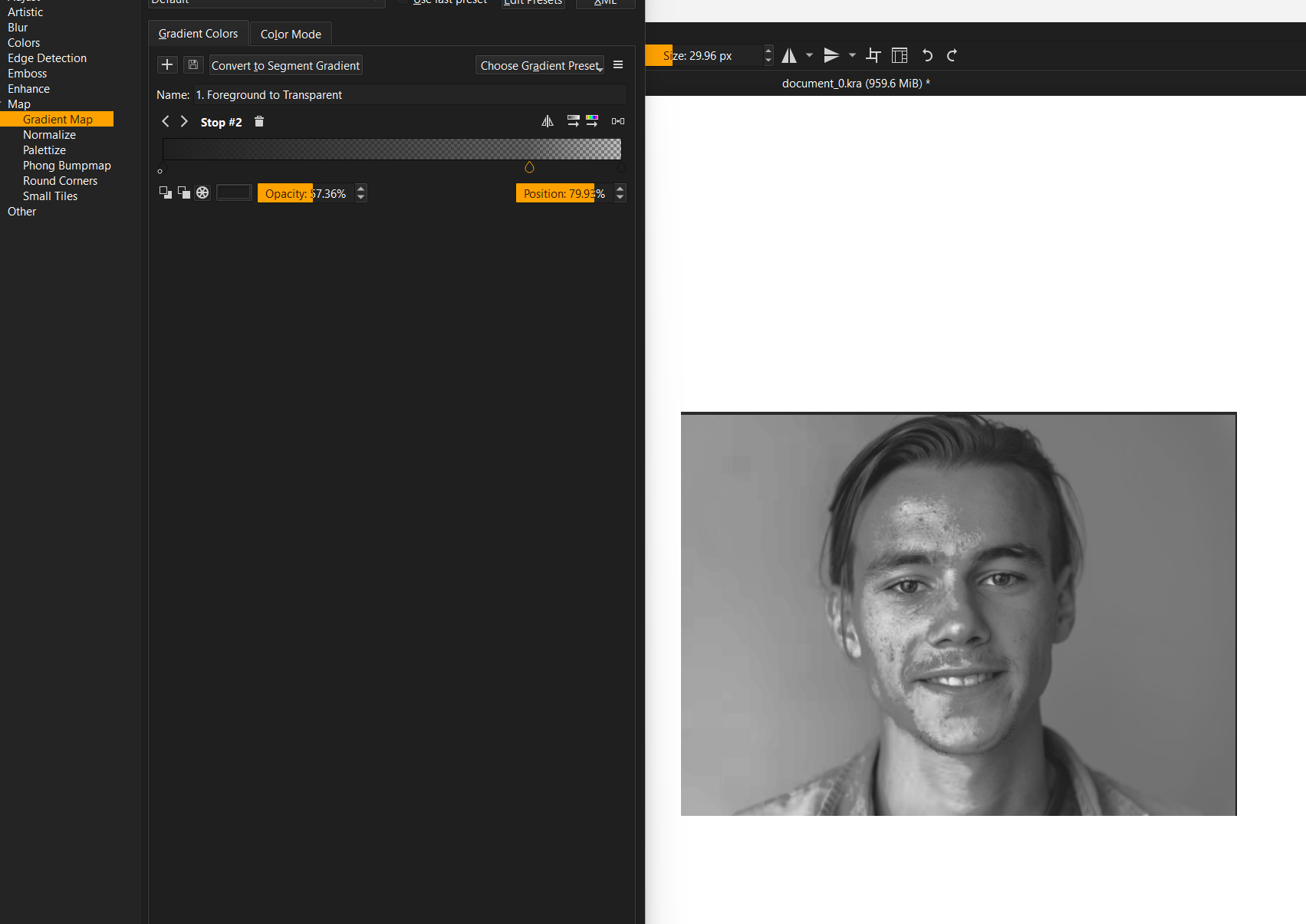
Task: Click the Edit Presets button
Action: tap(533, 3)
